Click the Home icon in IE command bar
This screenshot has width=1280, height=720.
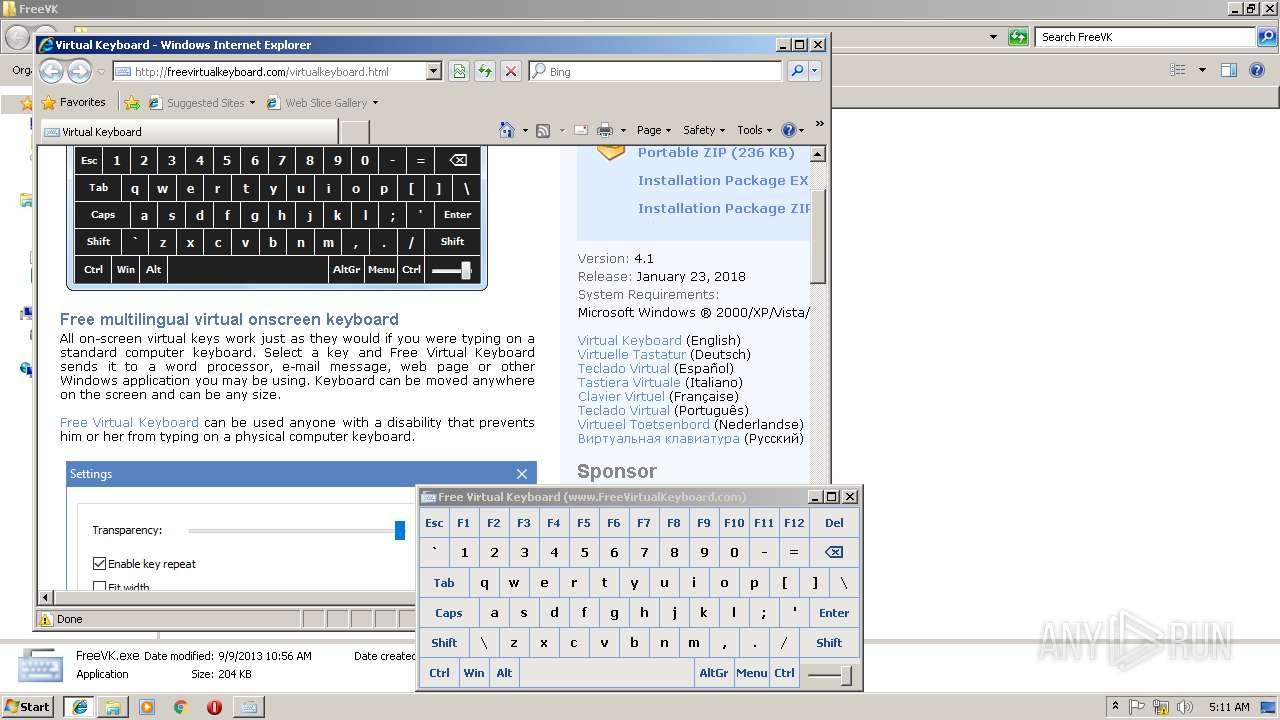click(507, 130)
